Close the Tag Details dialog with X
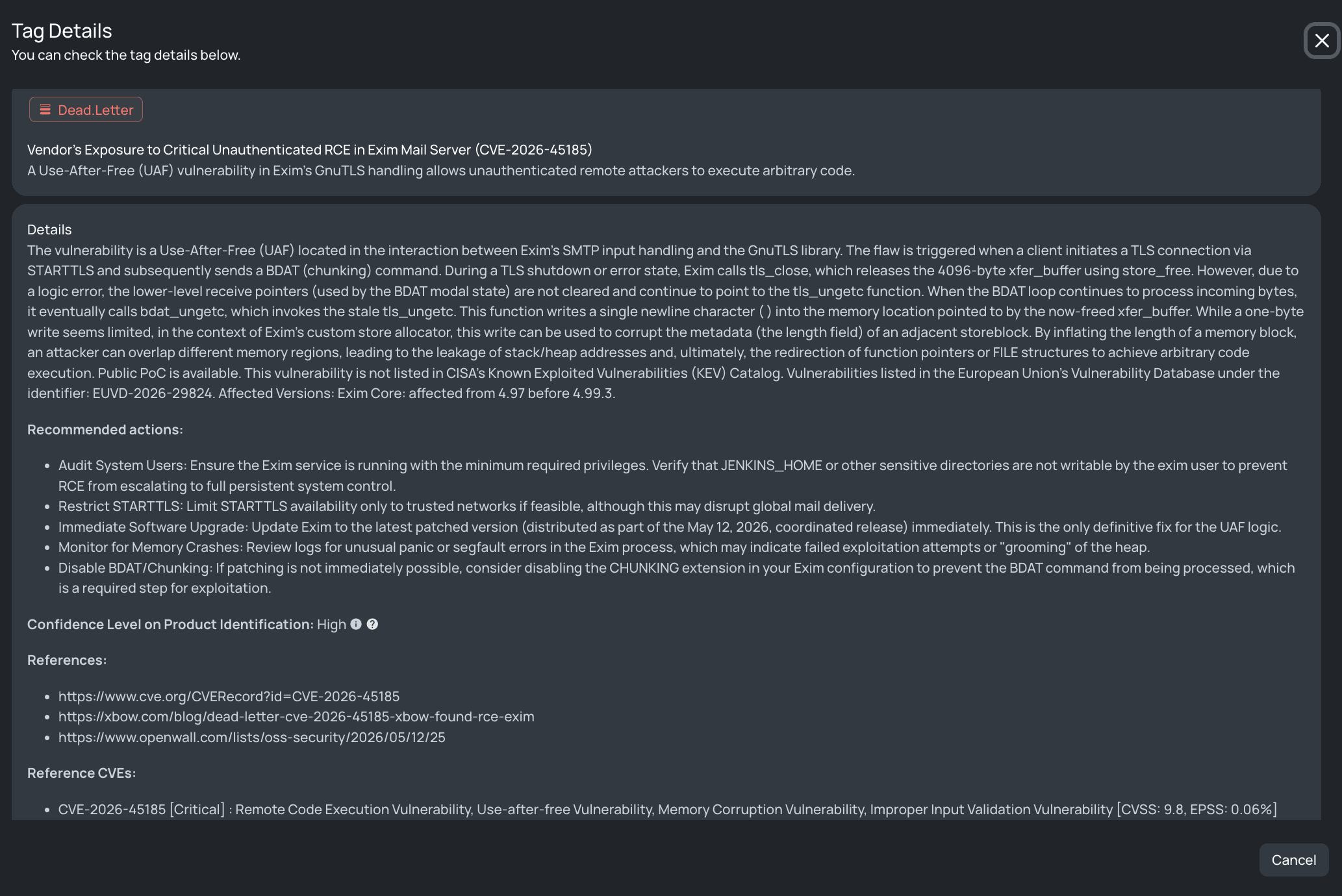 click(1322, 41)
